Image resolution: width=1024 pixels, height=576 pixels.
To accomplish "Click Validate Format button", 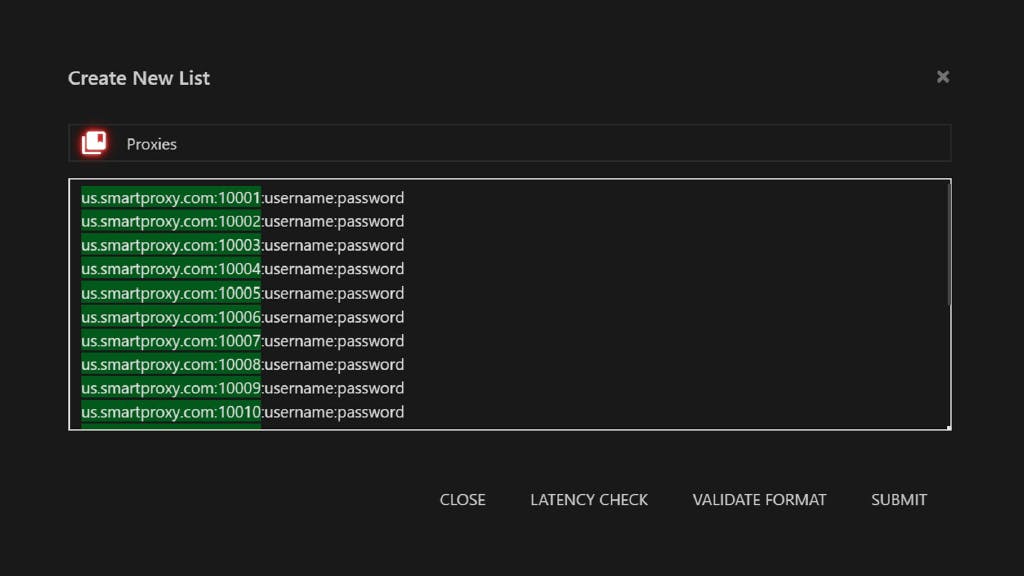I will tap(759, 500).
